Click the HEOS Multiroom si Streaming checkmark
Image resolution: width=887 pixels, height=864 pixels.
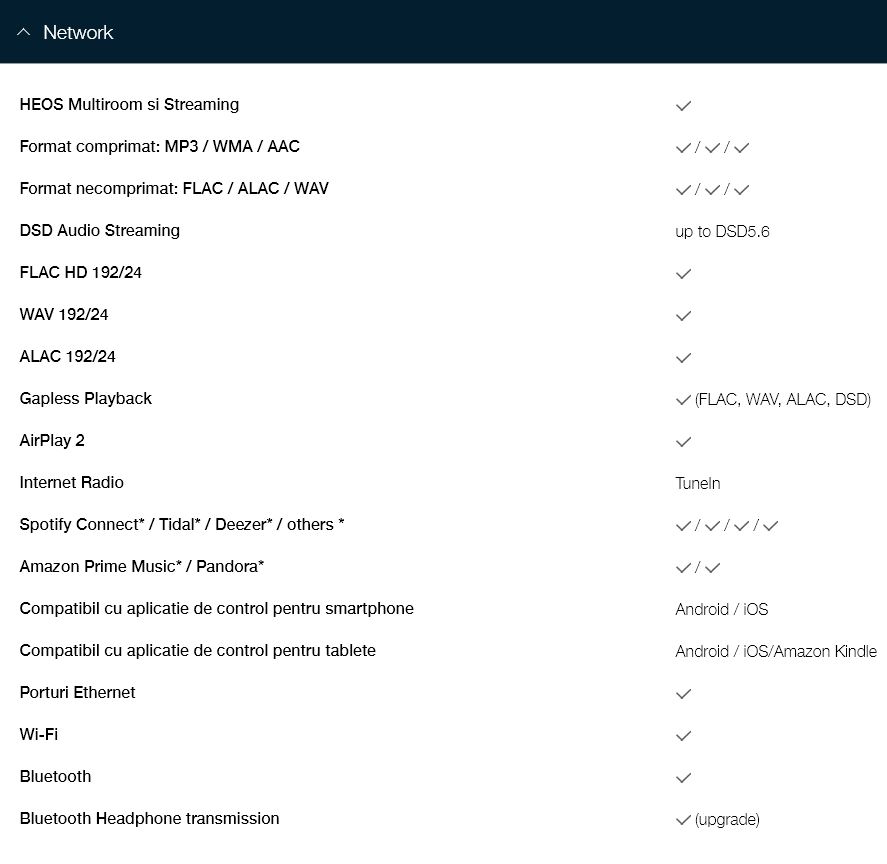pos(683,106)
